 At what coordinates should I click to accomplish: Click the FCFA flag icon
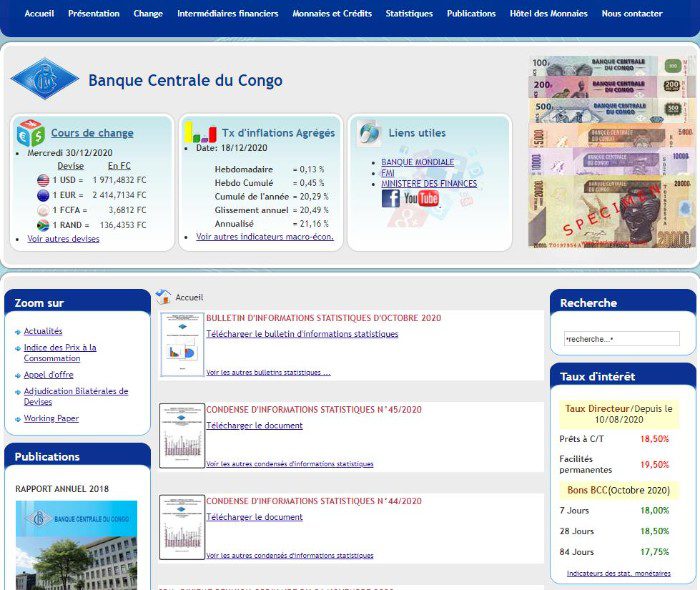43,210
